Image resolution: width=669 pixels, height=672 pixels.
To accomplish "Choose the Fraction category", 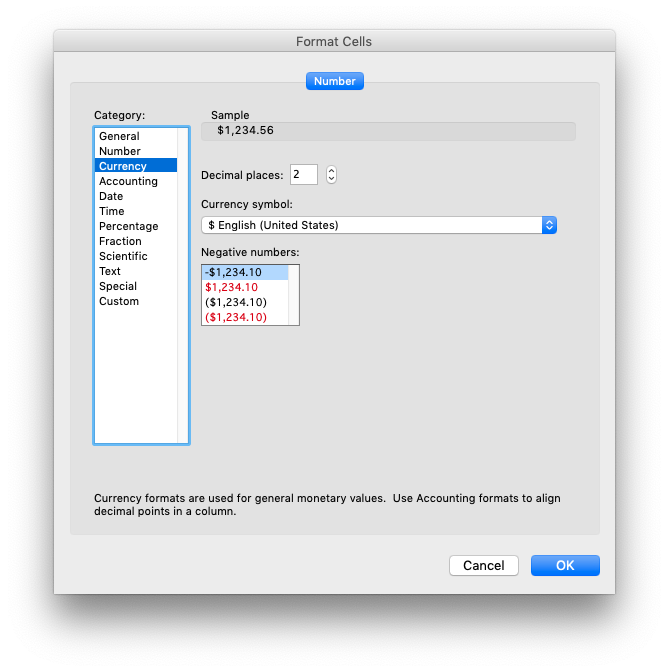I will coord(135,241).
